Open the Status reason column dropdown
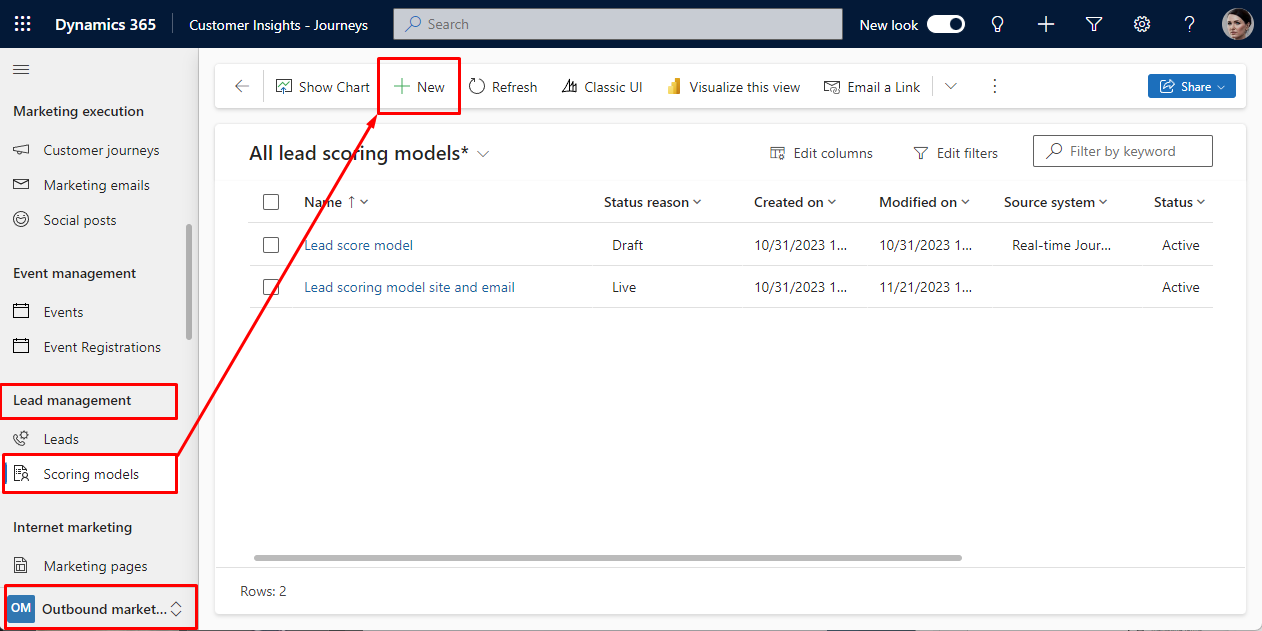Image resolution: width=1262 pixels, height=631 pixels. (653, 202)
